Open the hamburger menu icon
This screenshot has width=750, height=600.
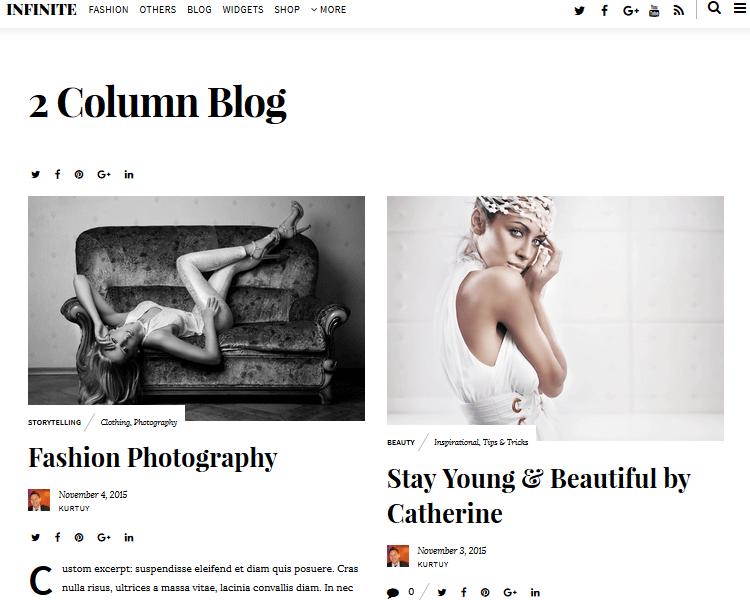(x=740, y=8)
